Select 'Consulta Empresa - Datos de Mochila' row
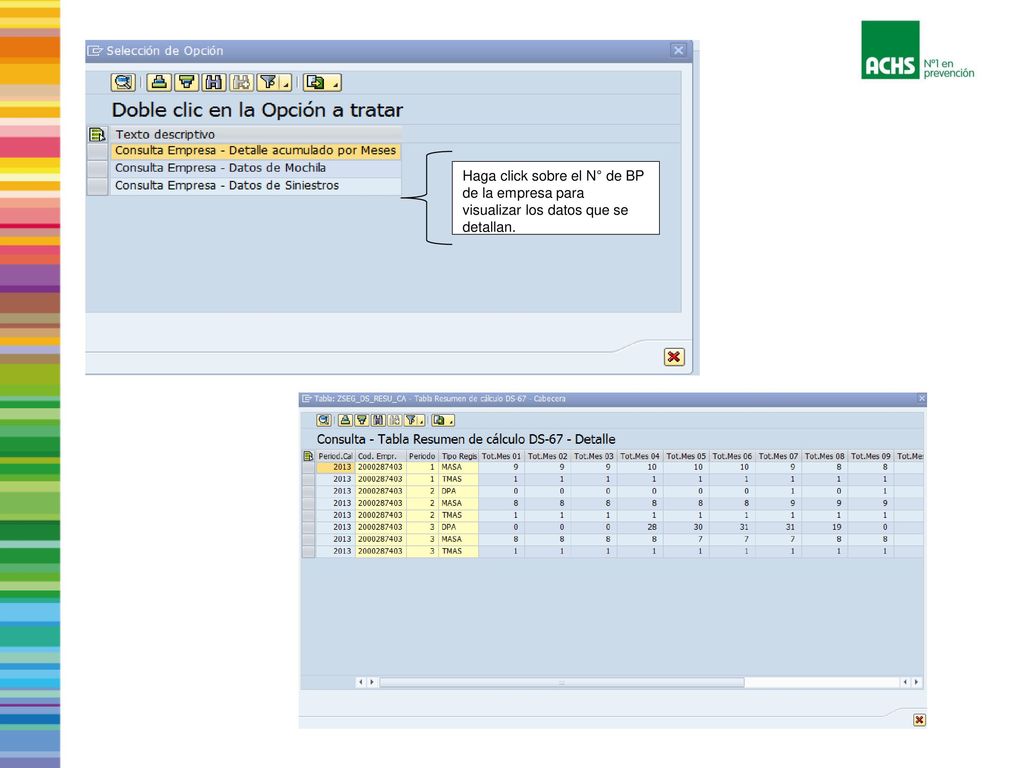 (x=255, y=168)
